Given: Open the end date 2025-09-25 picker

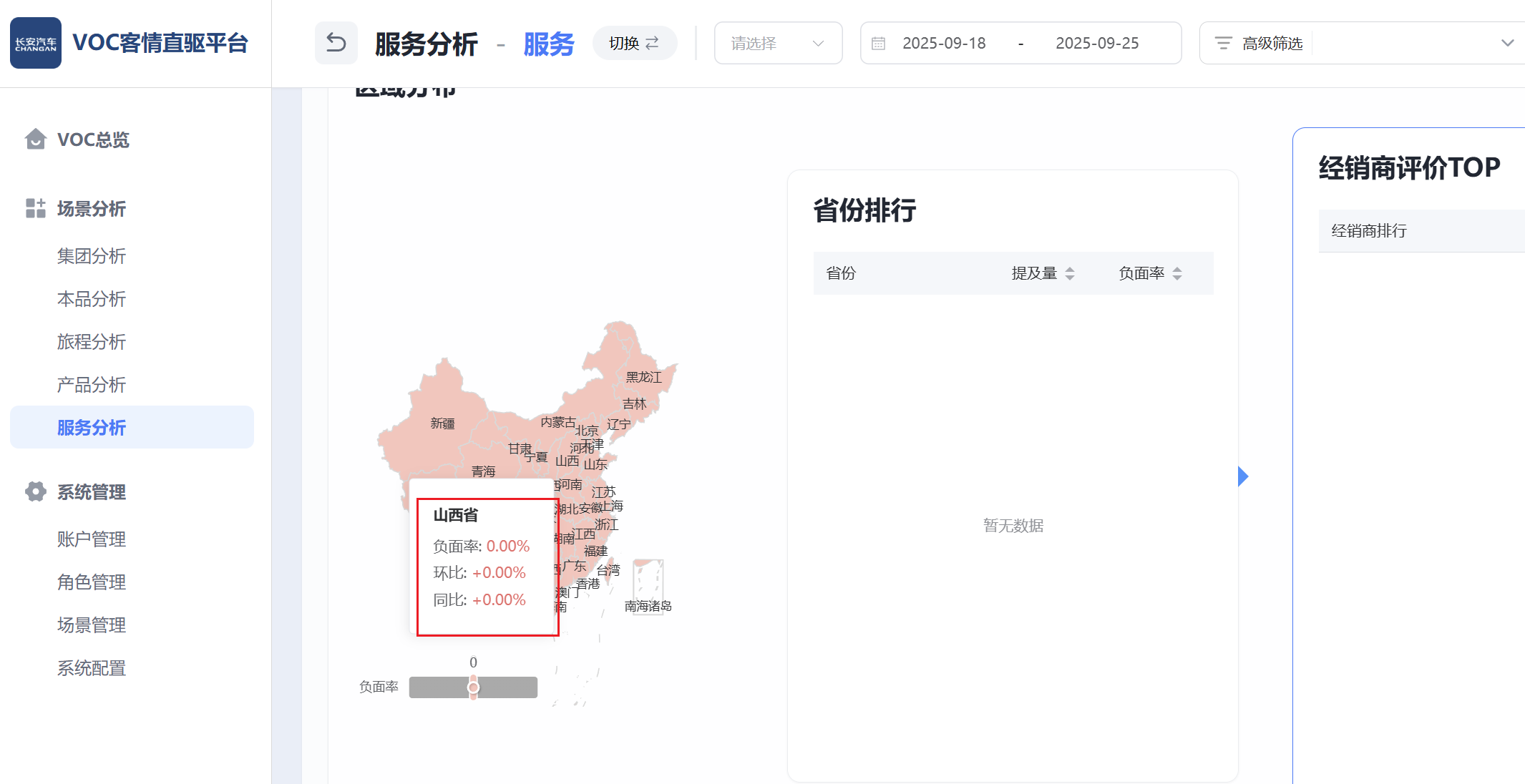Looking at the screenshot, I should click(1096, 44).
